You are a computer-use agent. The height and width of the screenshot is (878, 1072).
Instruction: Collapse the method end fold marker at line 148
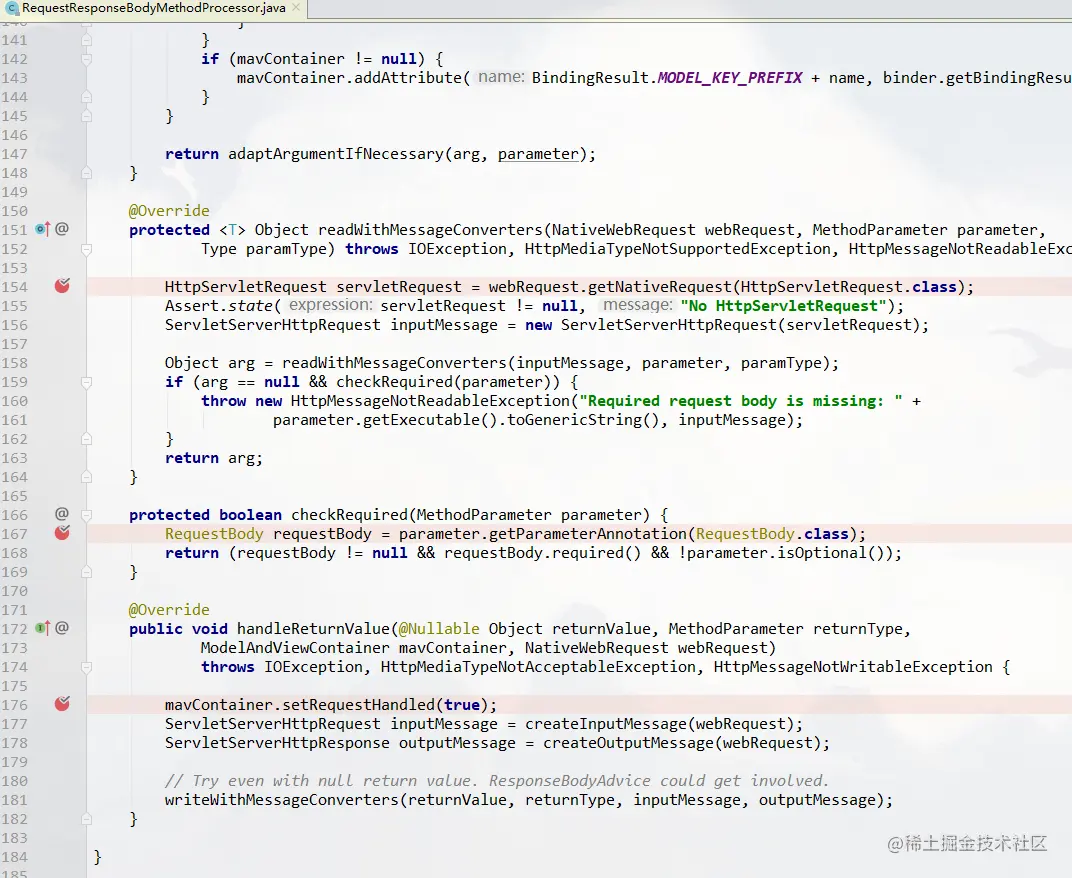click(86, 173)
